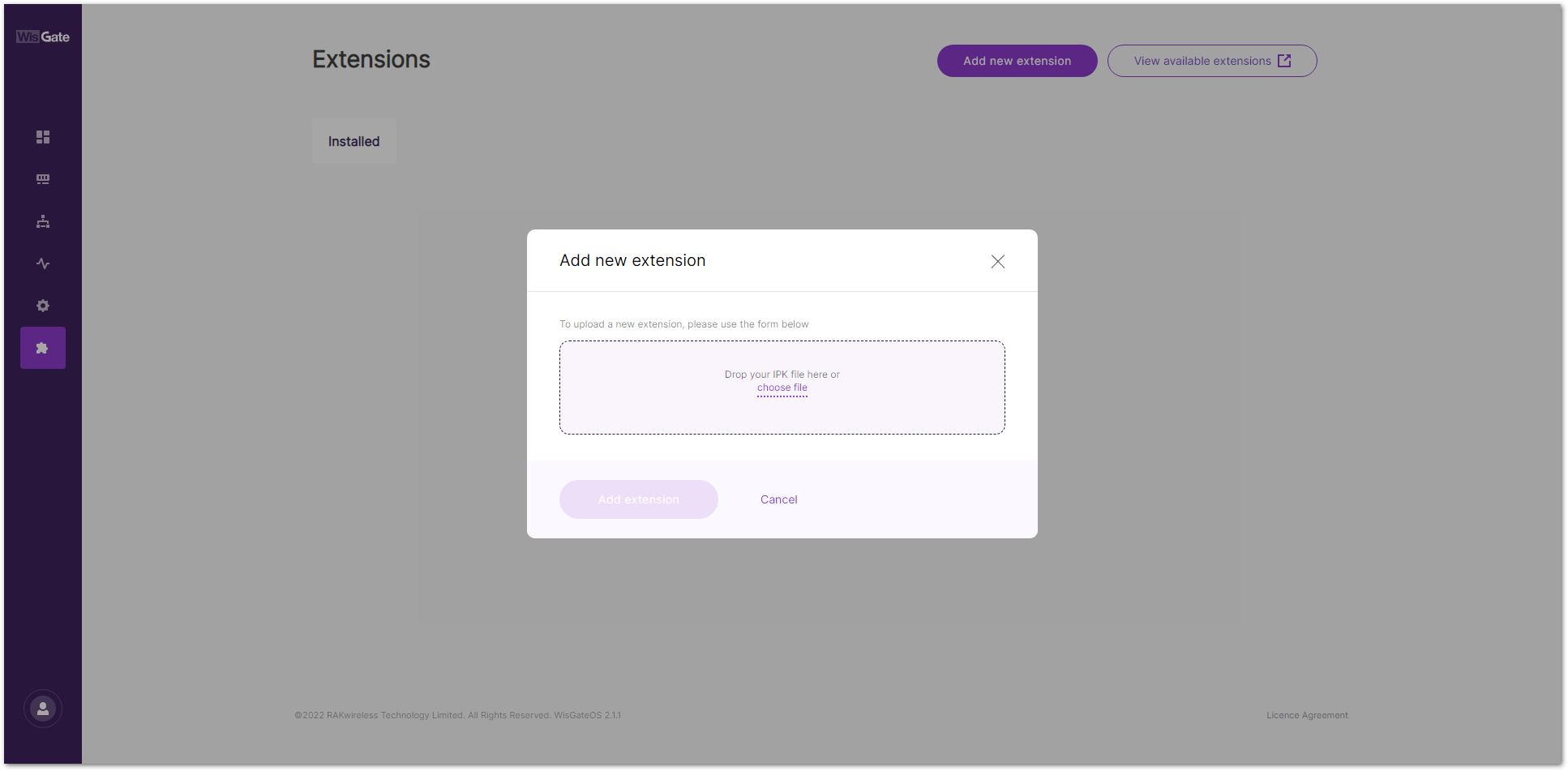1568x771 pixels.
Task: Open the Licence Agreement link
Action: 1307,715
